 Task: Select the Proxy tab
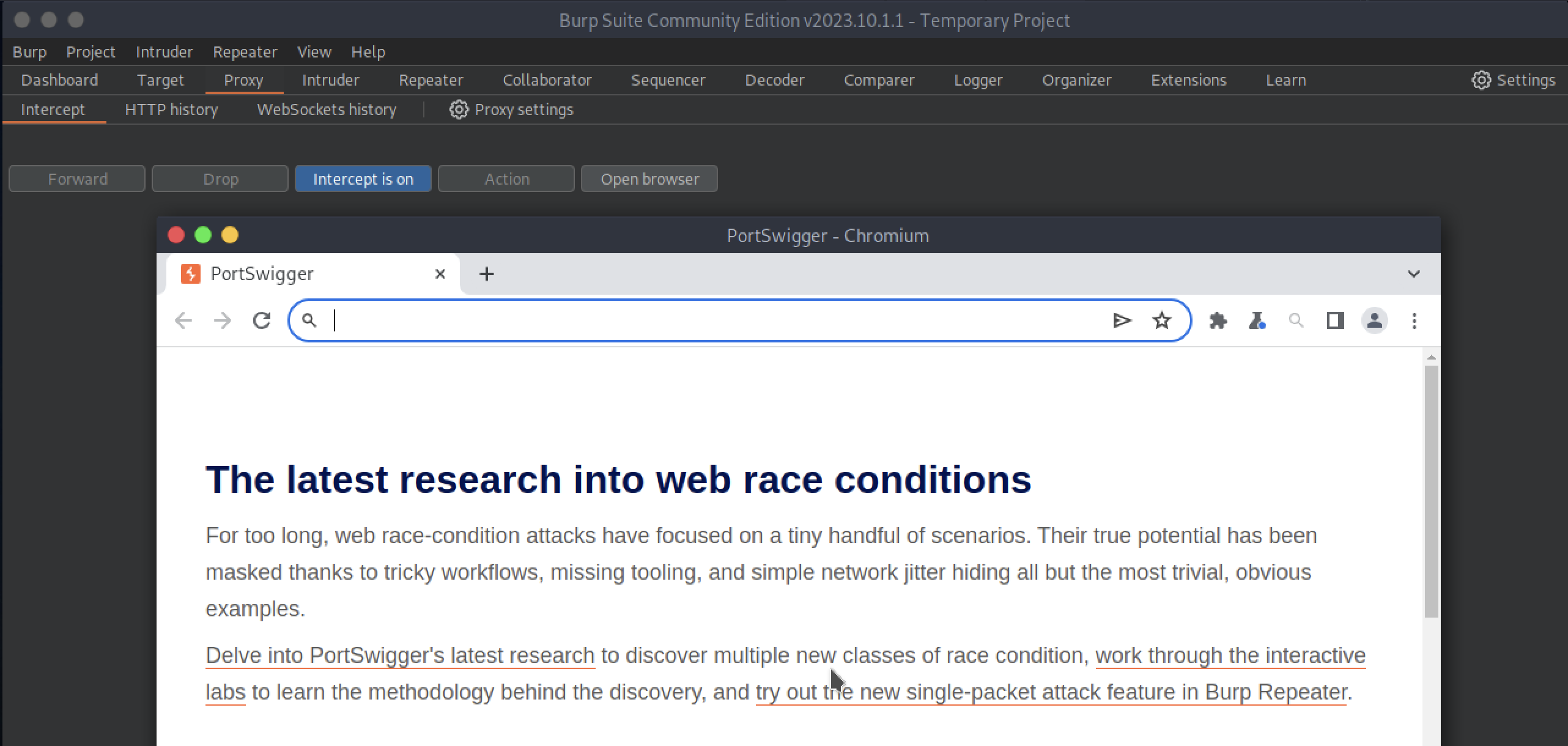pos(243,80)
